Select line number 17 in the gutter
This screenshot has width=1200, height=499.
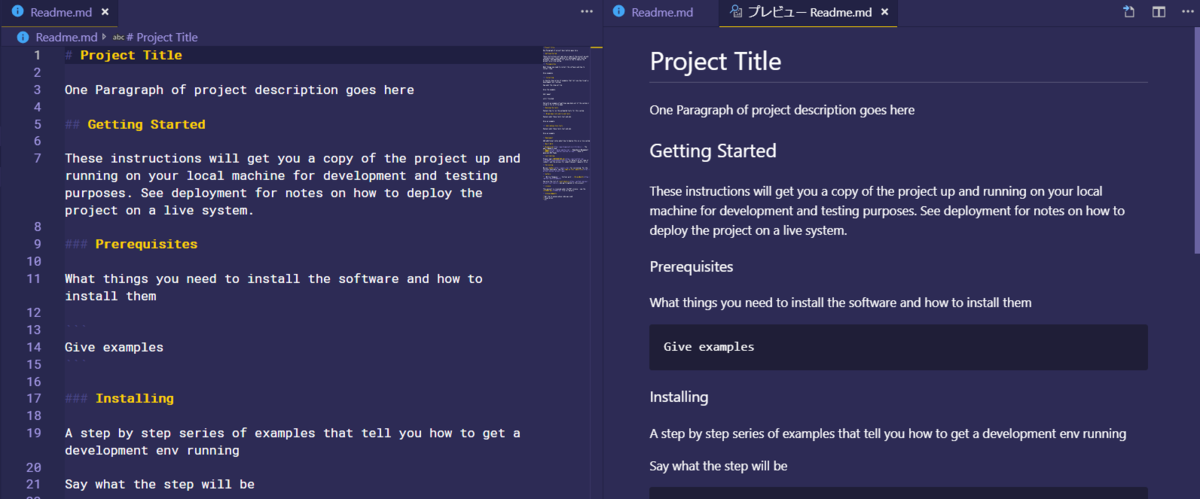click(34, 398)
